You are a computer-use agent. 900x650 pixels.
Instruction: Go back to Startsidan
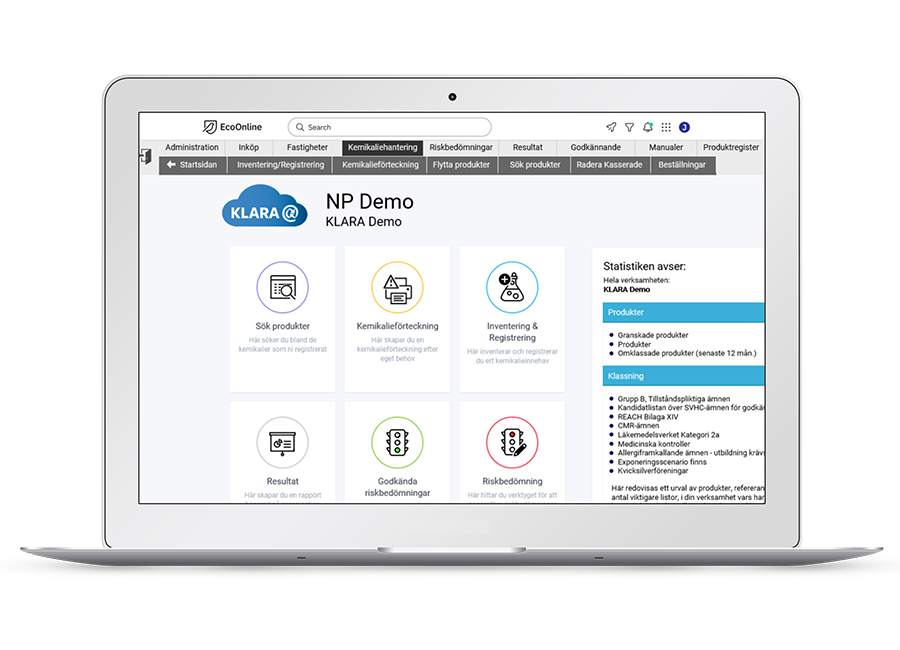(192, 165)
